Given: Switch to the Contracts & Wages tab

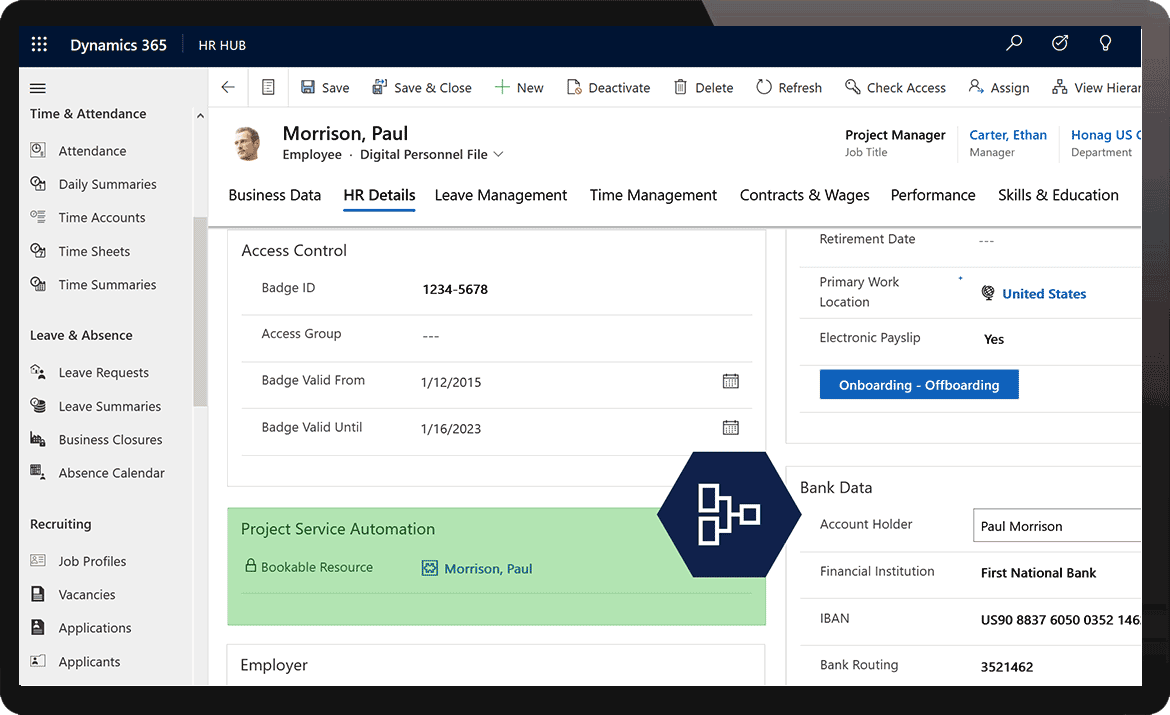Looking at the screenshot, I should coord(804,195).
